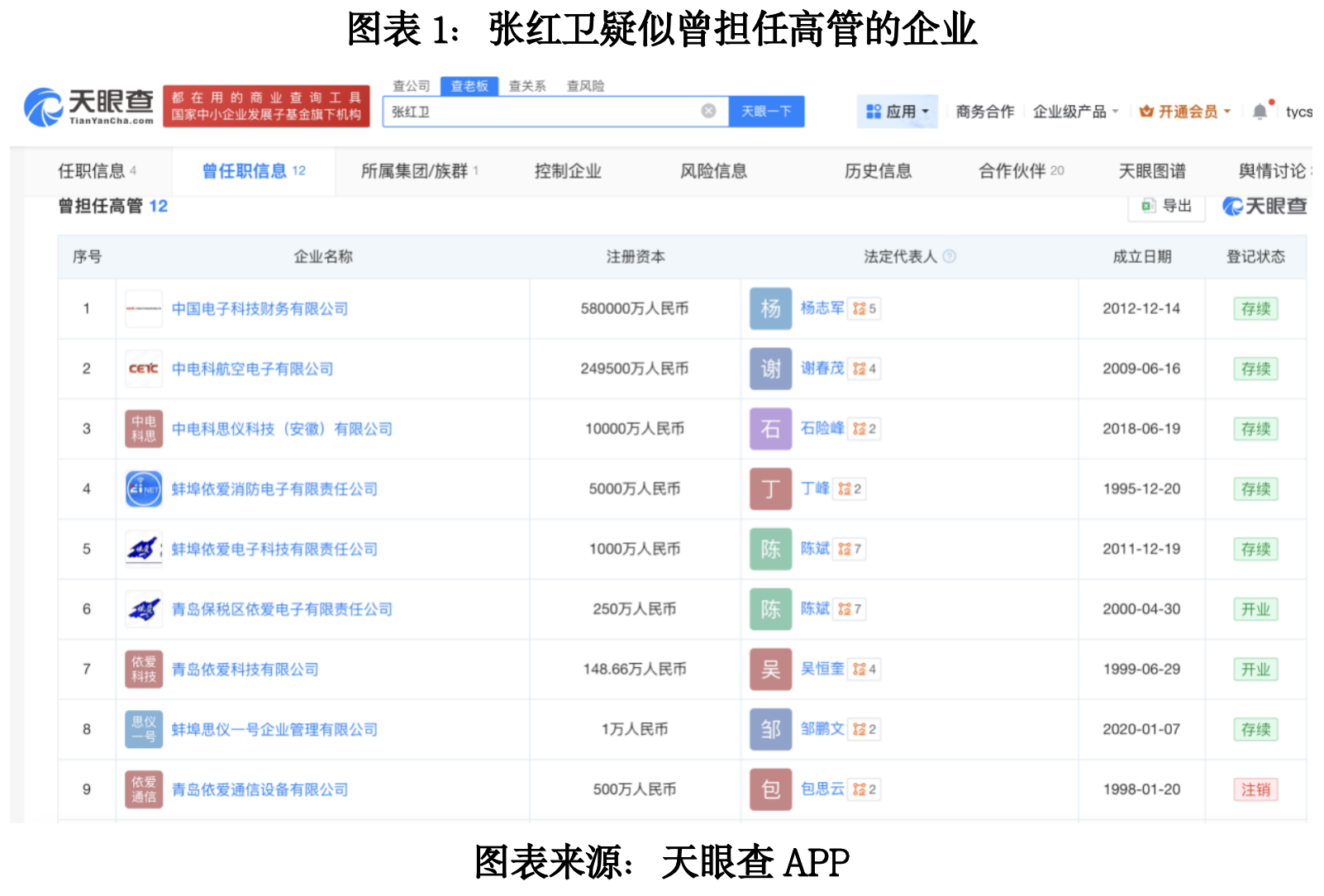Click the 包 avatar for 包思云
The height and width of the screenshot is (896, 1324).
tap(770, 790)
